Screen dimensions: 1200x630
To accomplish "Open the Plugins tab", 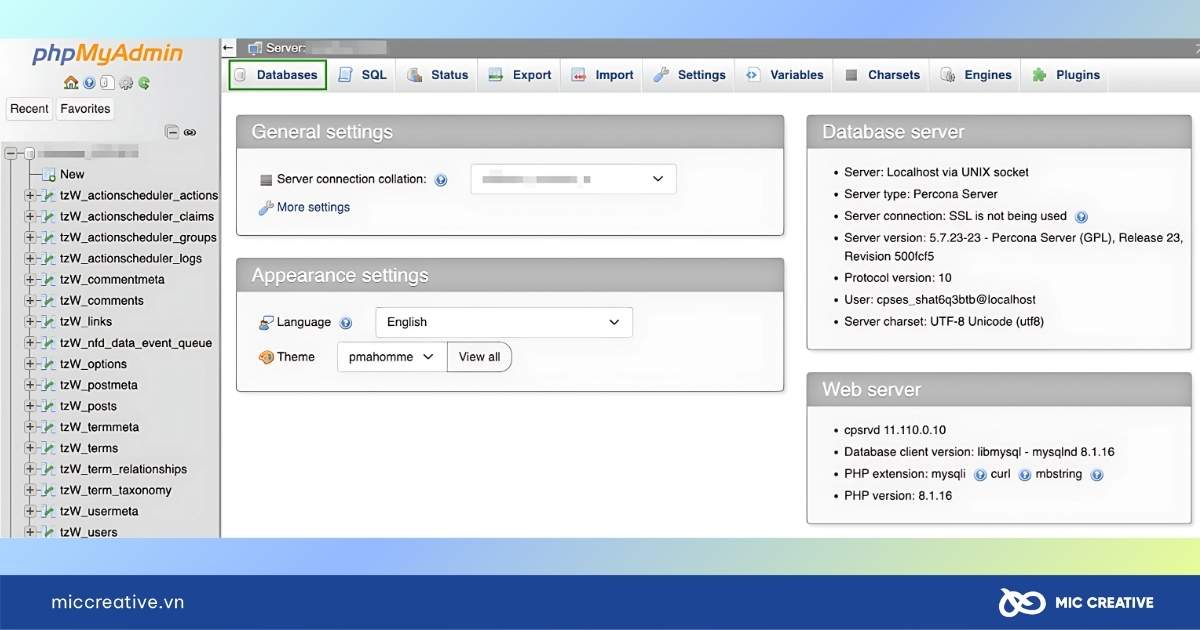I will 1066,75.
